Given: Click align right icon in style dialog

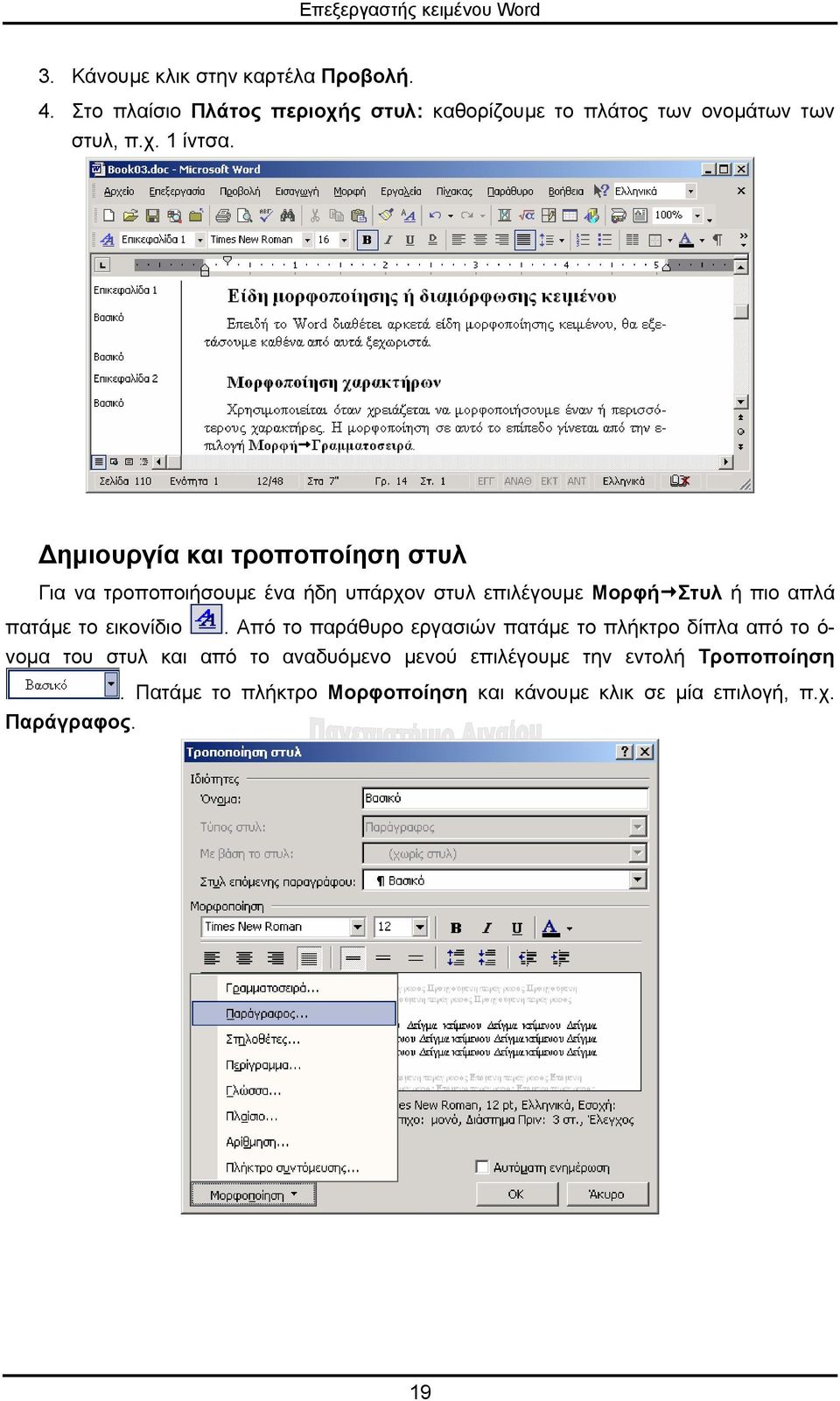Looking at the screenshot, I should coord(276,958).
